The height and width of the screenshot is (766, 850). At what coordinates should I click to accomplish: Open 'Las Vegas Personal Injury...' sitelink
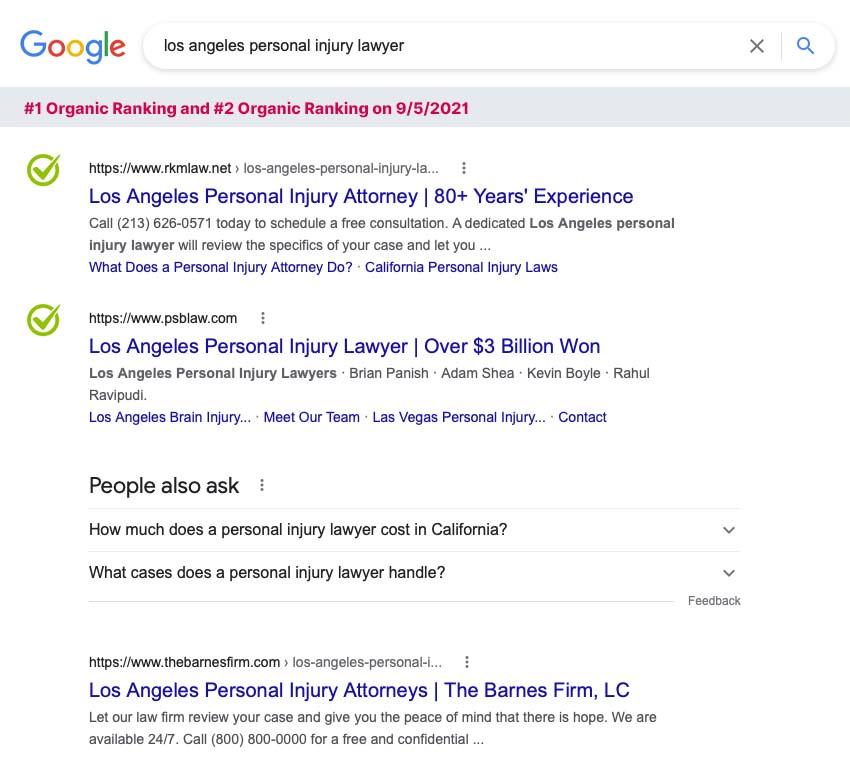point(459,417)
